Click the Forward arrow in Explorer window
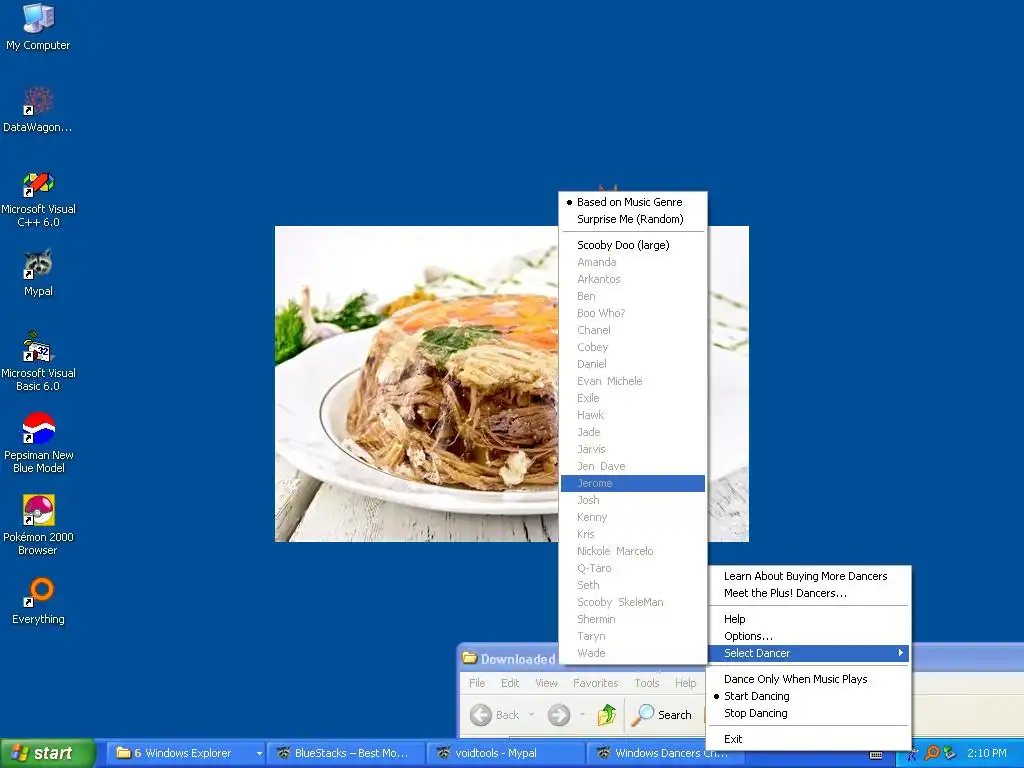This screenshot has height=768, width=1024. 558,715
